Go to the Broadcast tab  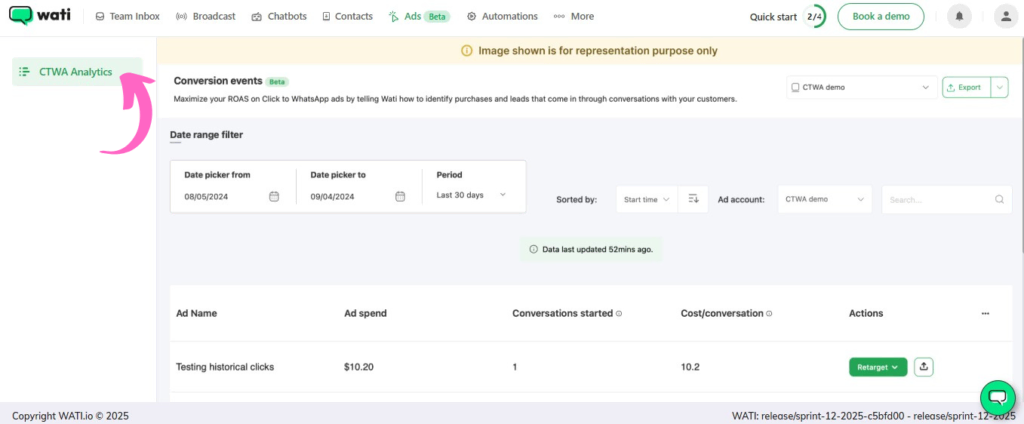point(205,17)
